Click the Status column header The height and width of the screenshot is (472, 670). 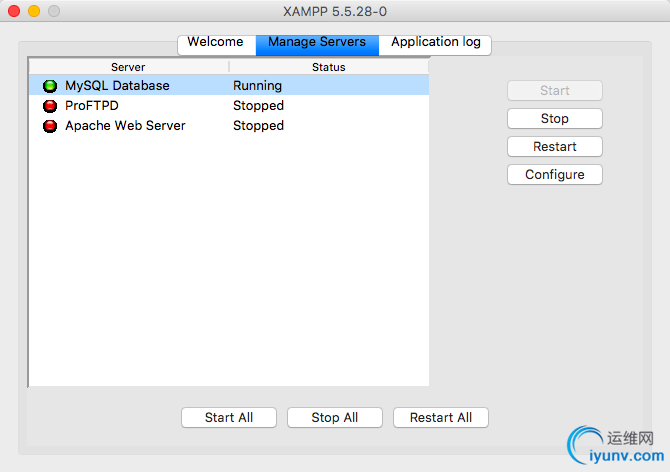click(x=329, y=67)
